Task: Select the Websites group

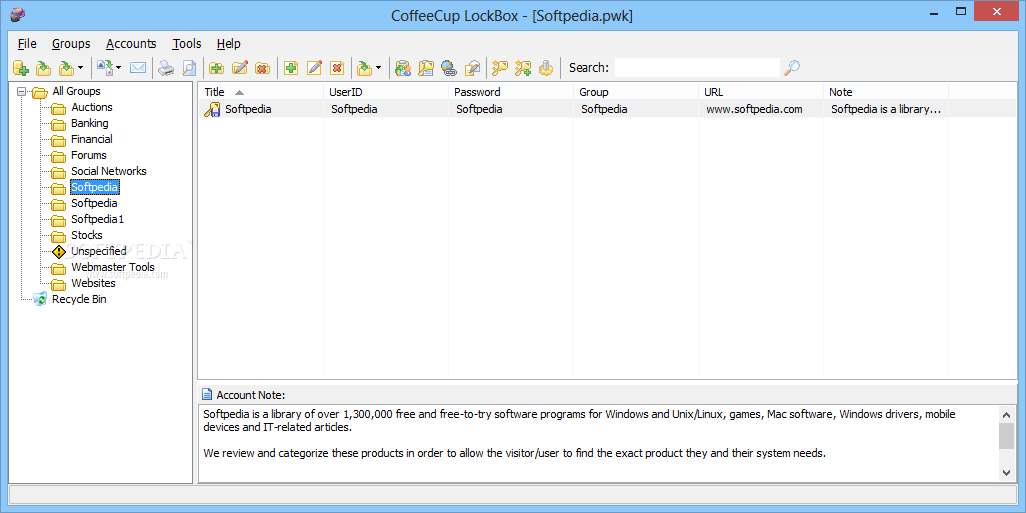Action: click(93, 283)
